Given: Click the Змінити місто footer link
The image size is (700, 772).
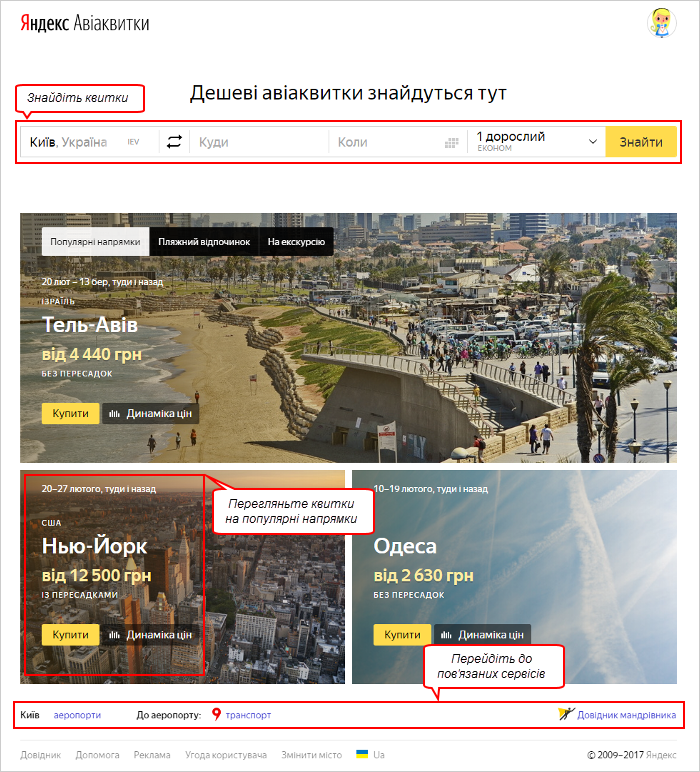Looking at the screenshot, I should click(312, 755).
